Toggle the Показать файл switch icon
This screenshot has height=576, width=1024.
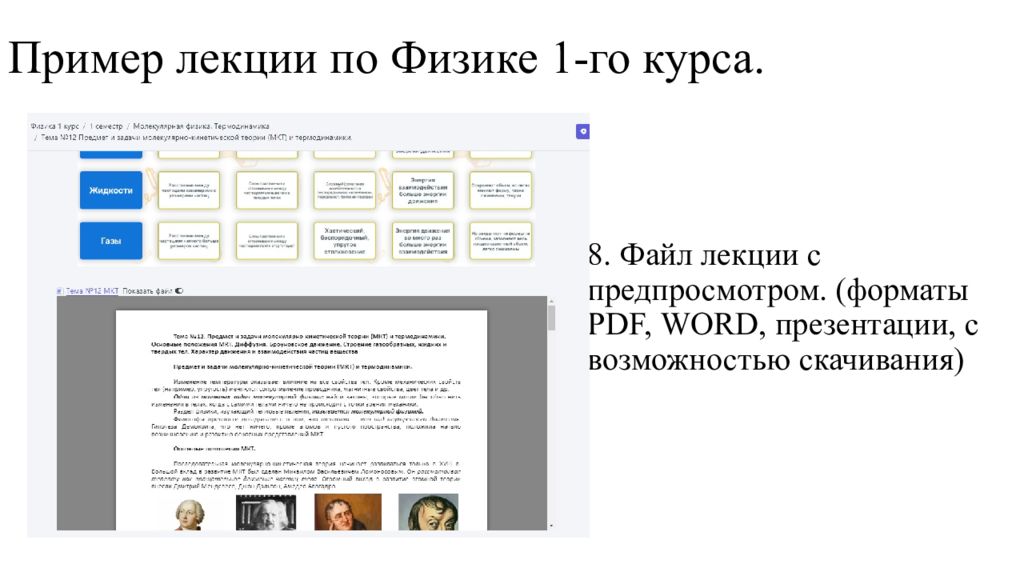pos(179,291)
